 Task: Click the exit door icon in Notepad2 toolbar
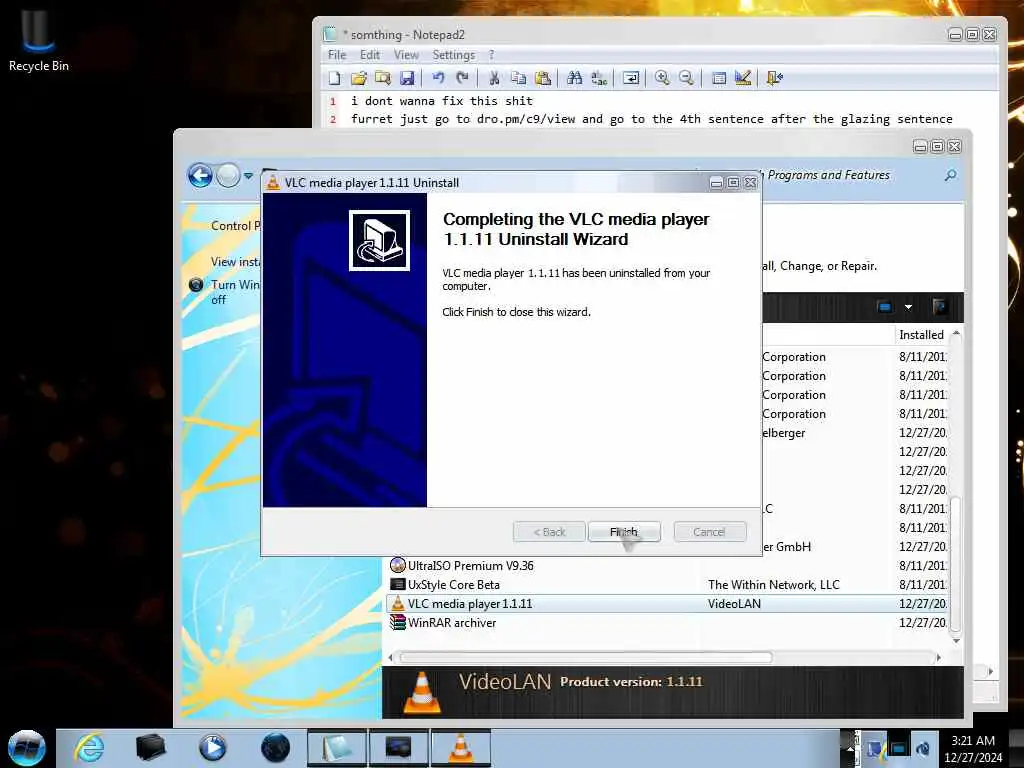(775, 78)
